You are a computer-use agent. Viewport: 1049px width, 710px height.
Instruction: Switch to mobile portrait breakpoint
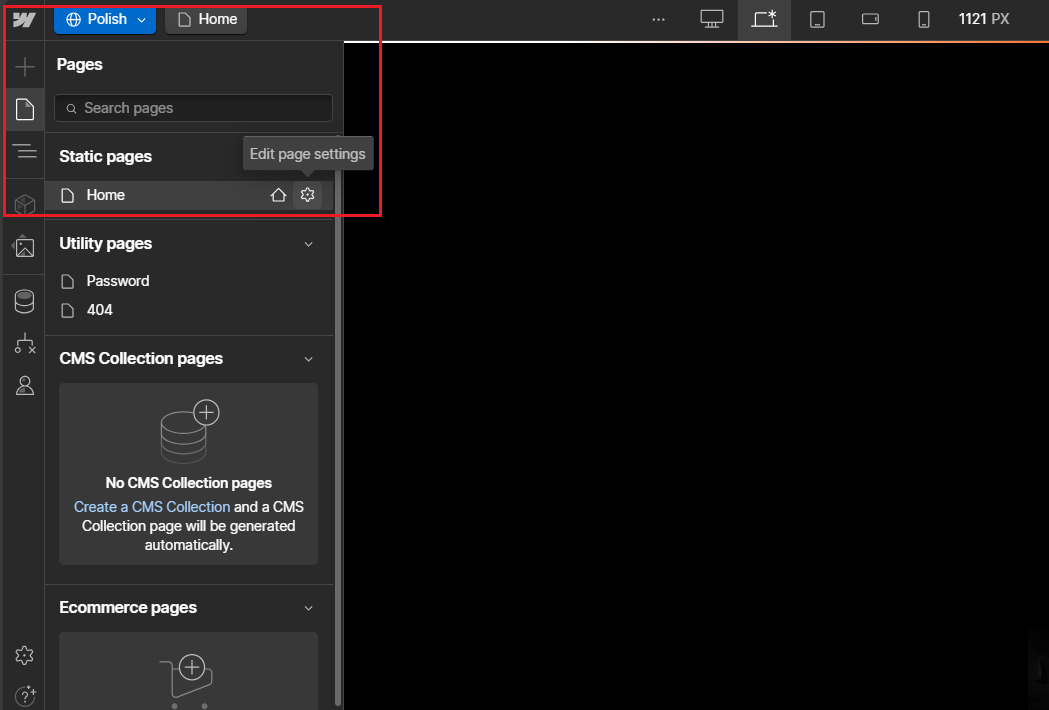[923, 19]
